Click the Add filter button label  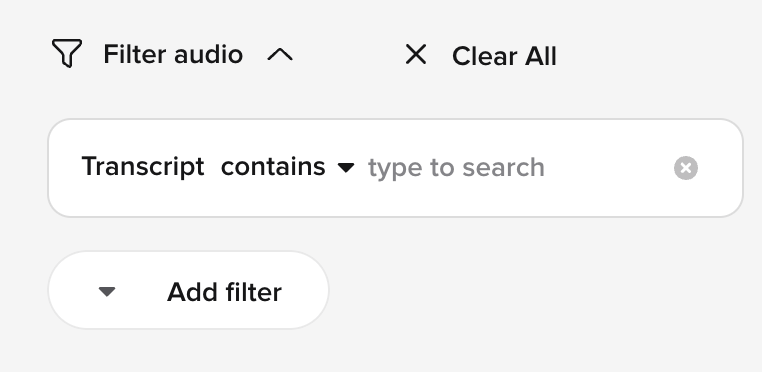[224, 292]
